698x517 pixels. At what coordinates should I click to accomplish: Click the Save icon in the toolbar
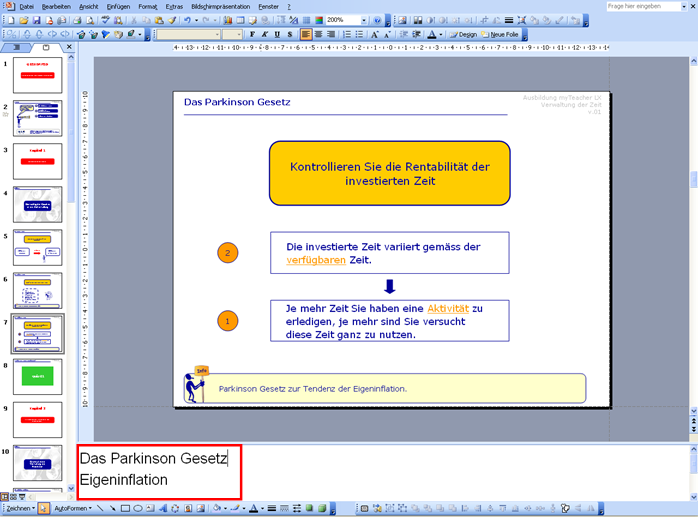pos(37,20)
